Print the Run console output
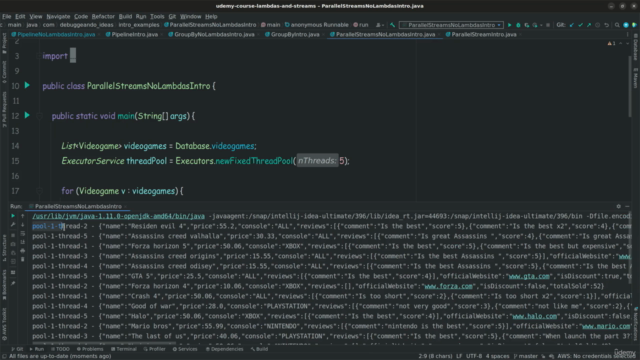The image size is (640, 360). point(22,251)
